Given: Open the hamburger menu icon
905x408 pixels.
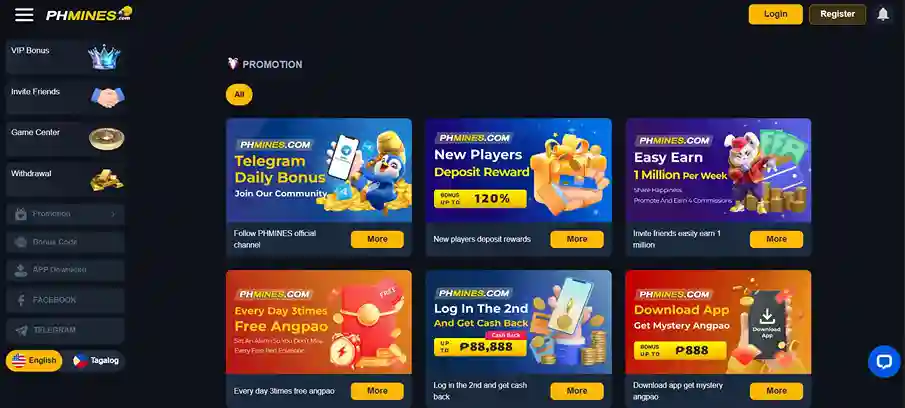Looking at the screenshot, I should 24,15.
